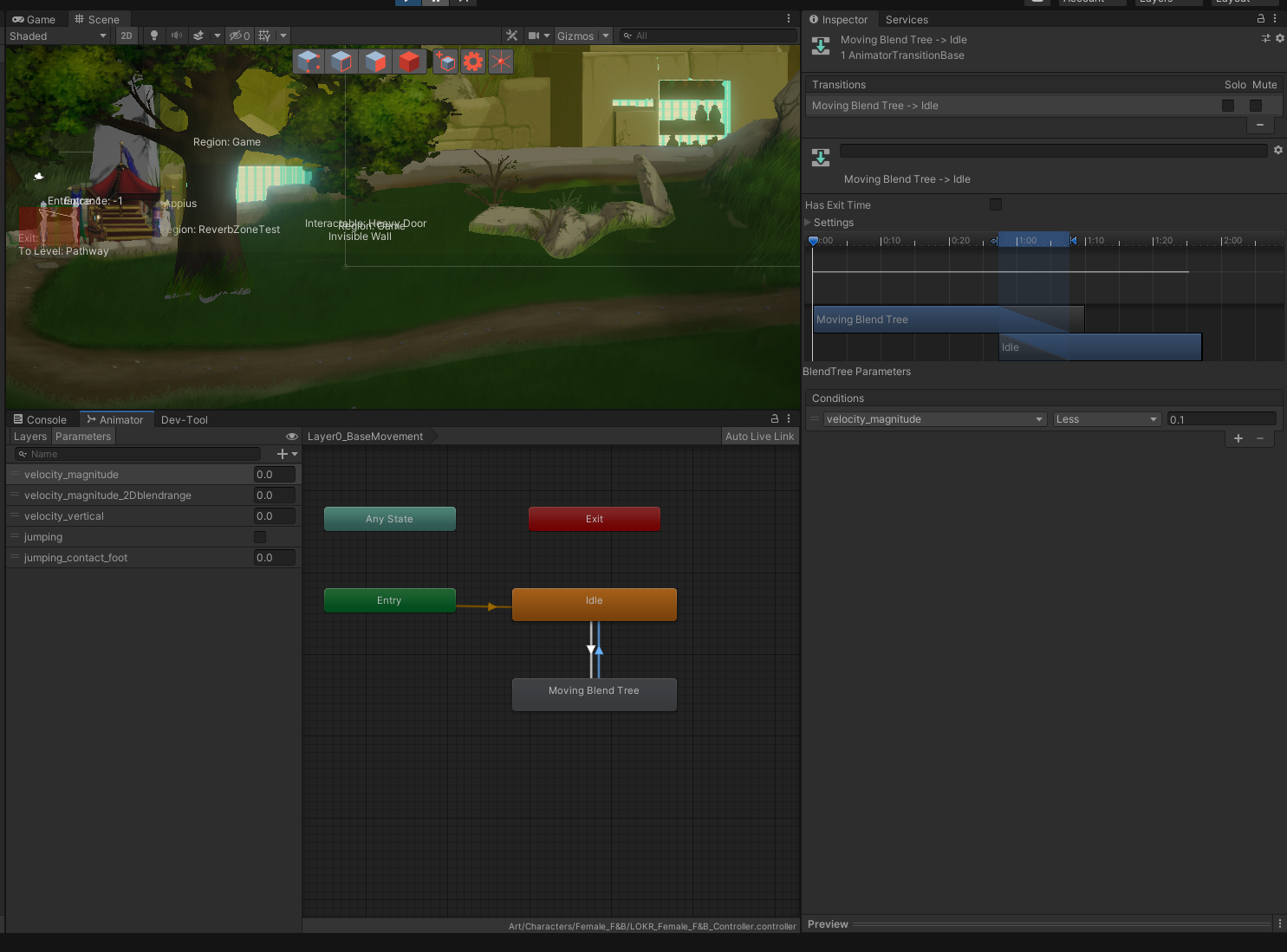The width and height of the screenshot is (1287, 952).
Task: Toggle the jumping parameter checkbox
Action: pos(259,537)
